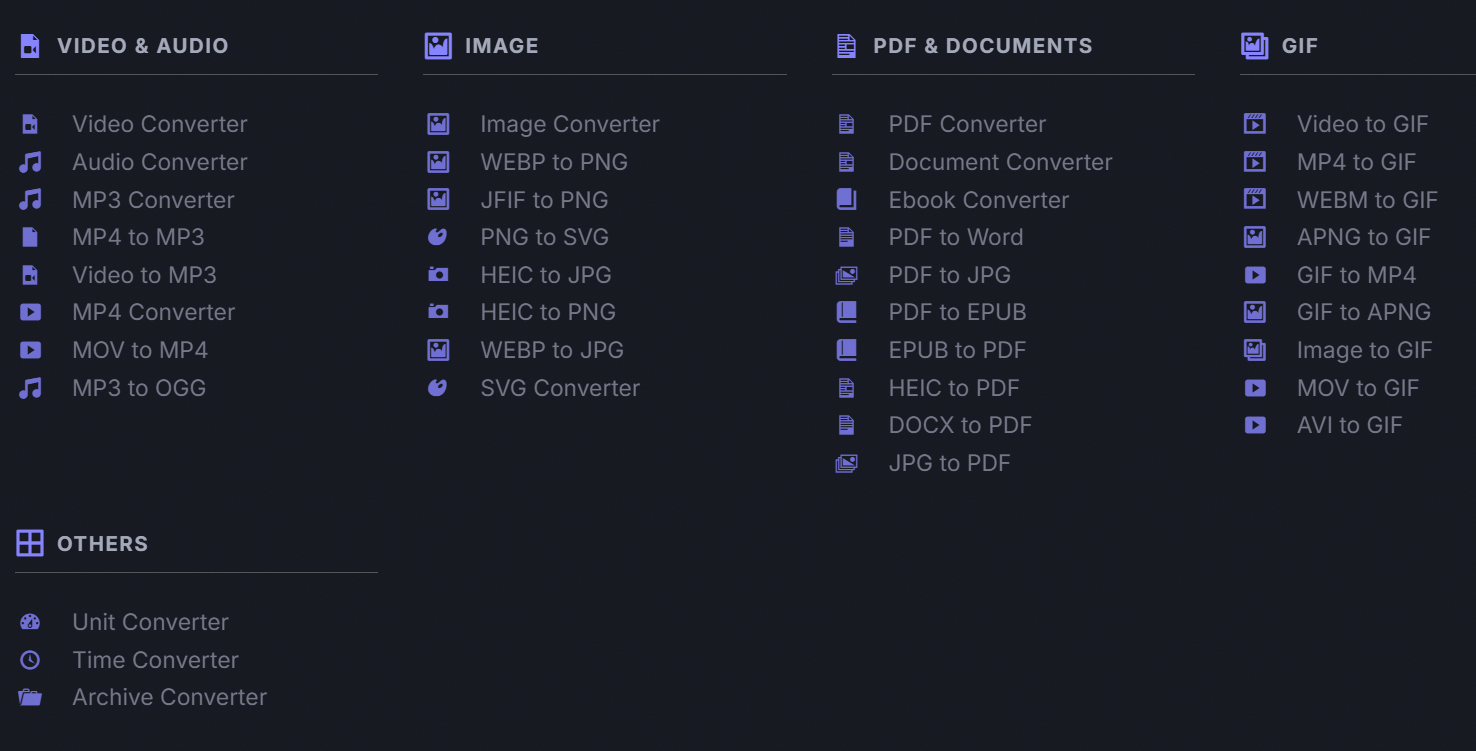
Task: Click the camera icon beside HEIC to PNG
Action: coord(438,312)
